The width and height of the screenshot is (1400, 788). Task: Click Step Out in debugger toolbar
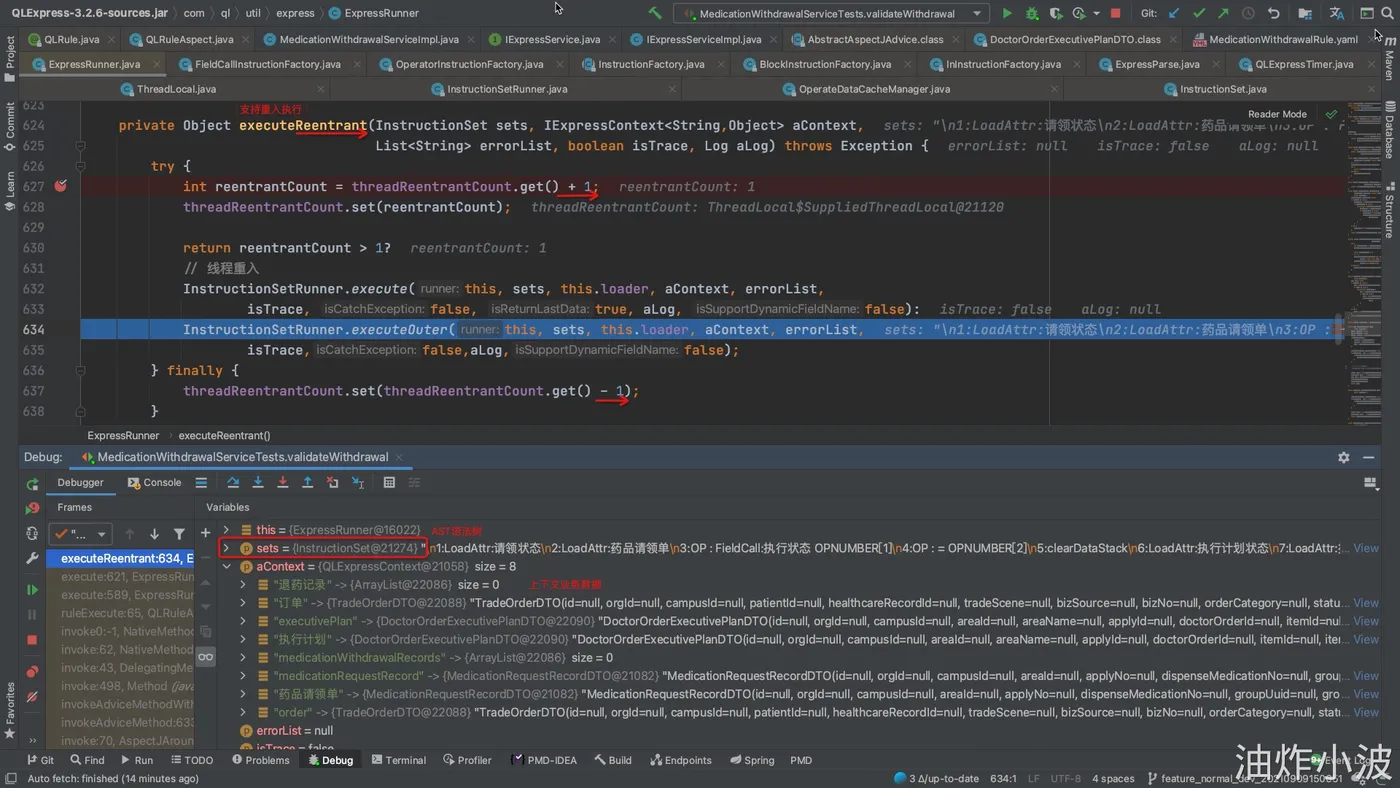click(307, 482)
